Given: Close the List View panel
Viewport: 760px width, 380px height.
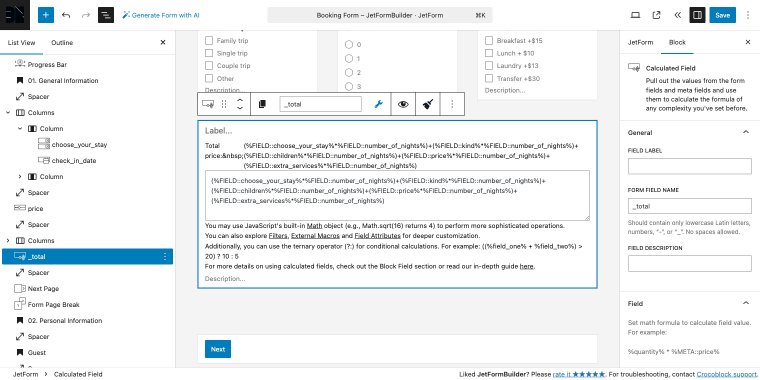Looking at the screenshot, I should tap(163, 43).
